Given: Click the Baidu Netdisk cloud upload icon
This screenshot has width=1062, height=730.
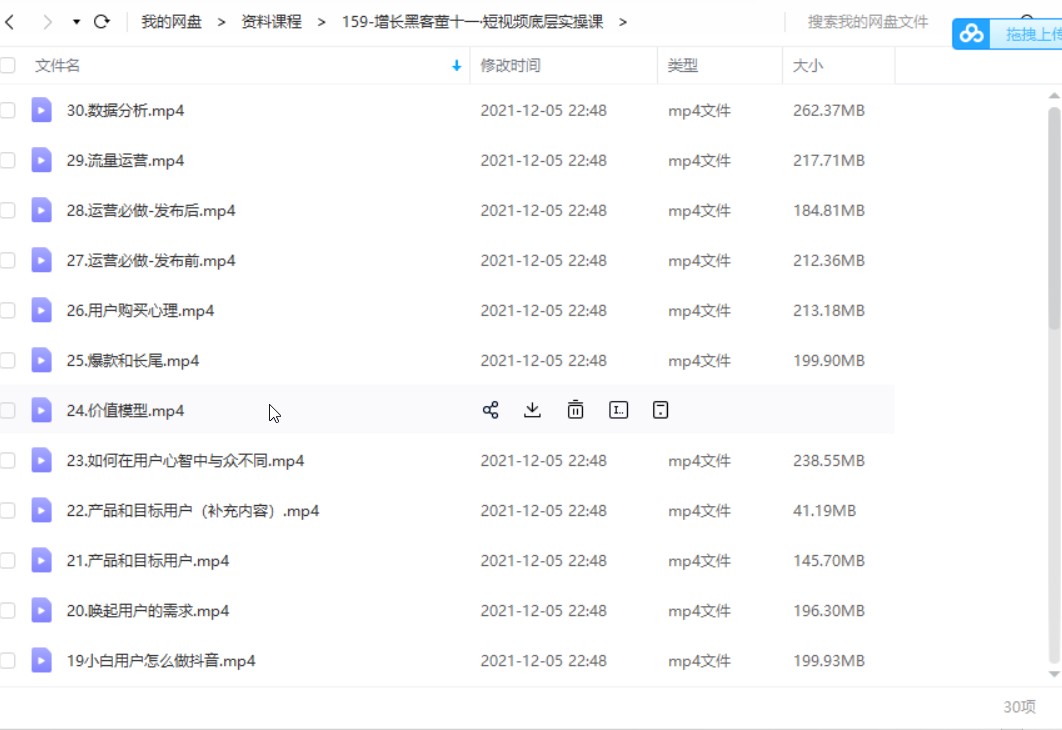Looking at the screenshot, I should (971, 34).
